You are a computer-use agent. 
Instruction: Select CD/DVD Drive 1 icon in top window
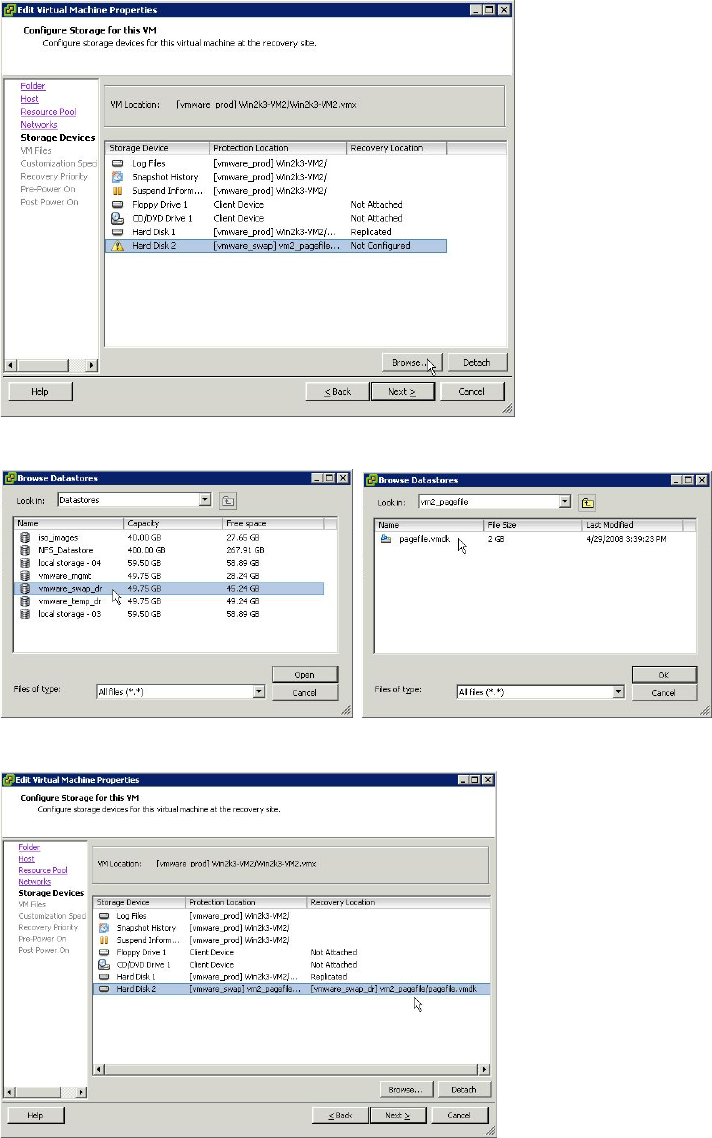point(118,218)
